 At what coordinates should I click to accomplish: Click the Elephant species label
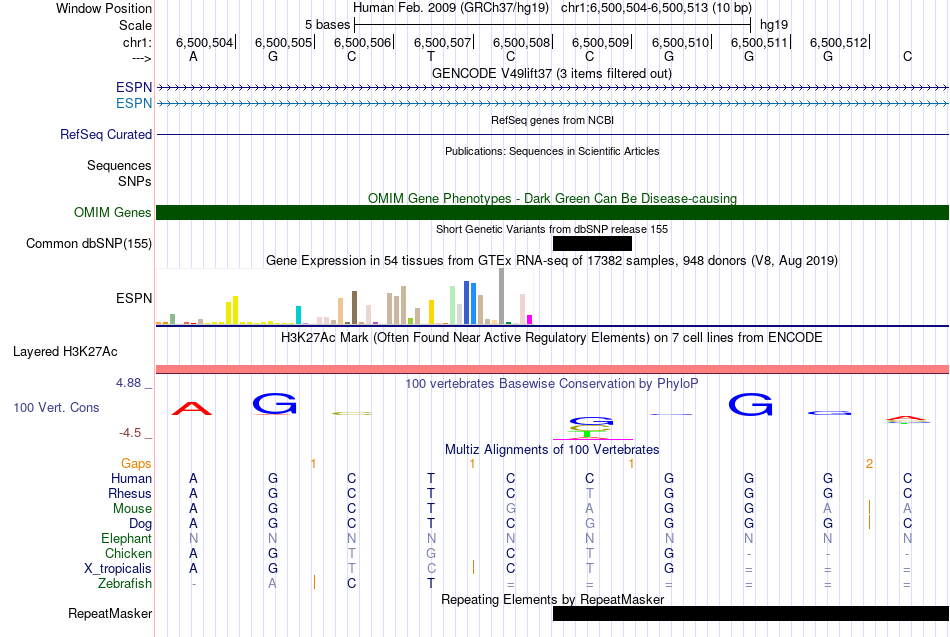[126, 539]
